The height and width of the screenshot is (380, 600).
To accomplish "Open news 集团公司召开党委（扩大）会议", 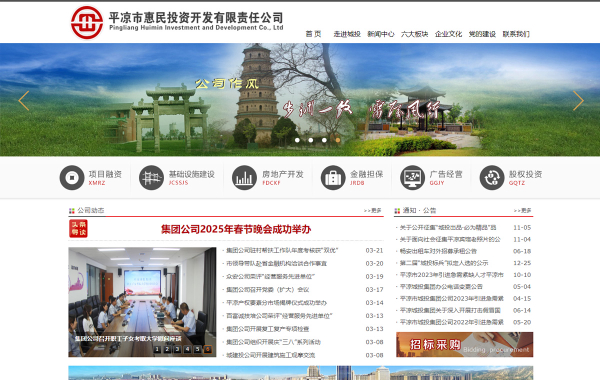I will pyautogui.click(x=267, y=290).
